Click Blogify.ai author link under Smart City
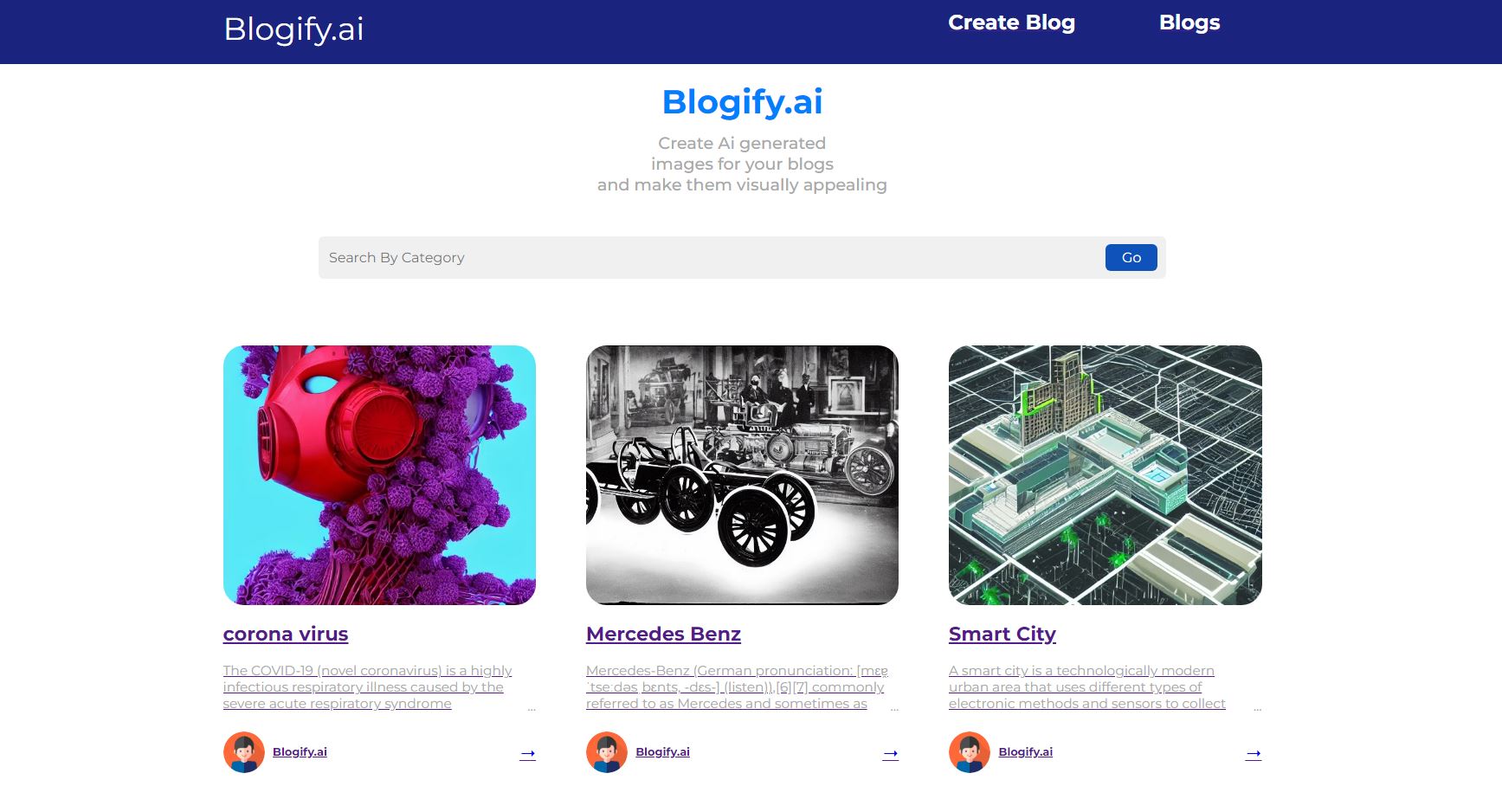Image resolution: width=1502 pixels, height=812 pixels. [1025, 751]
